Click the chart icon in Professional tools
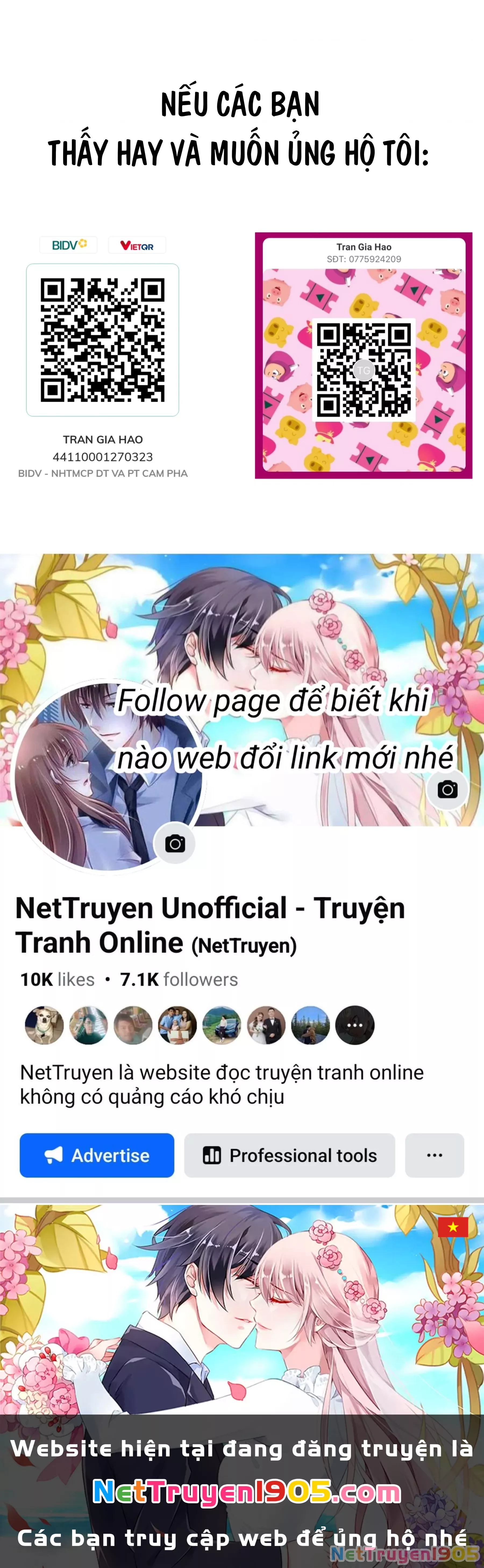The width and height of the screenshot is (484, 1568). 212,1155
